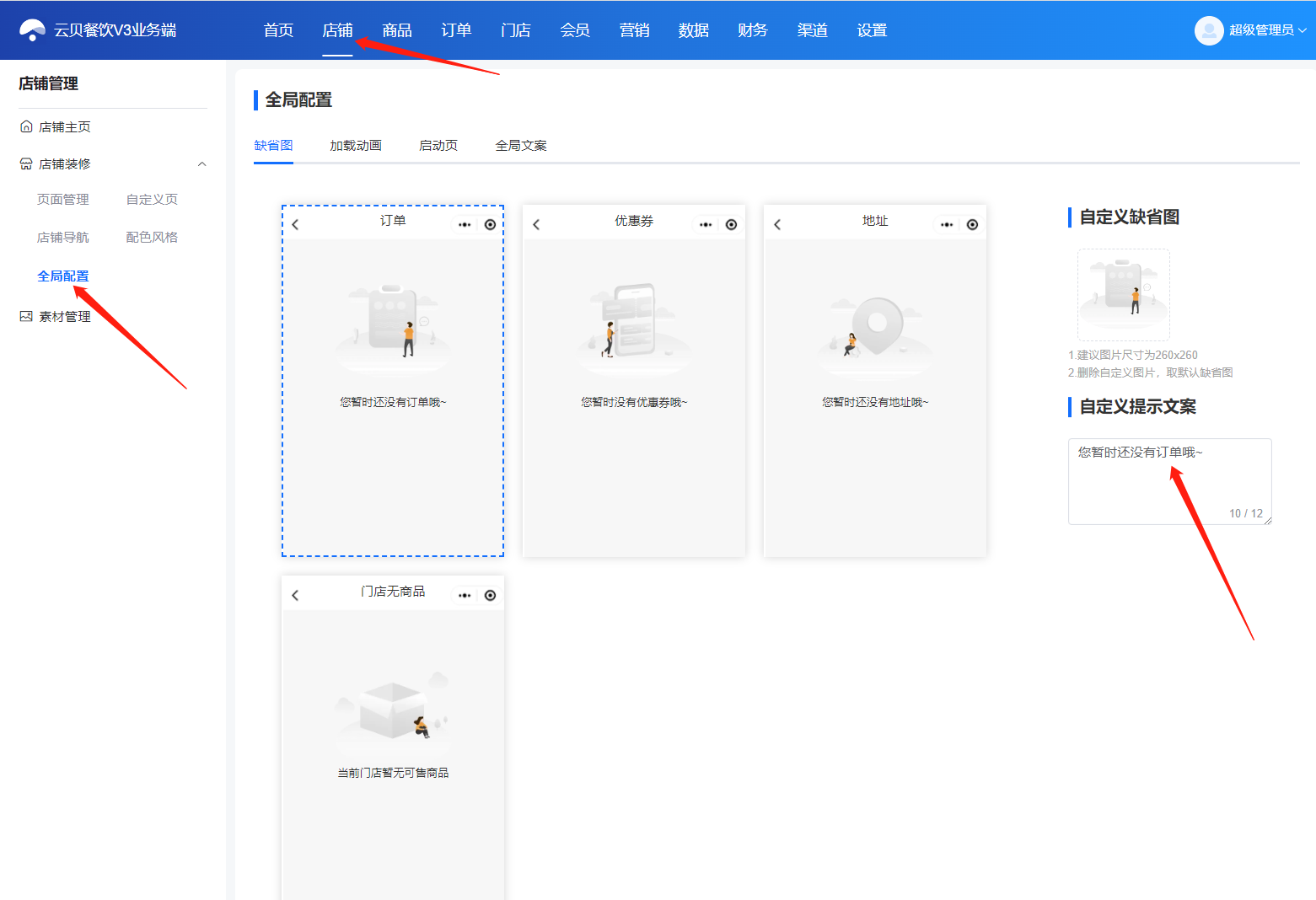Click the hint 2.删除自定义图片，取默认缺省图
The height and width of the screenshot is (900, 1316).
click(1151, 372)
